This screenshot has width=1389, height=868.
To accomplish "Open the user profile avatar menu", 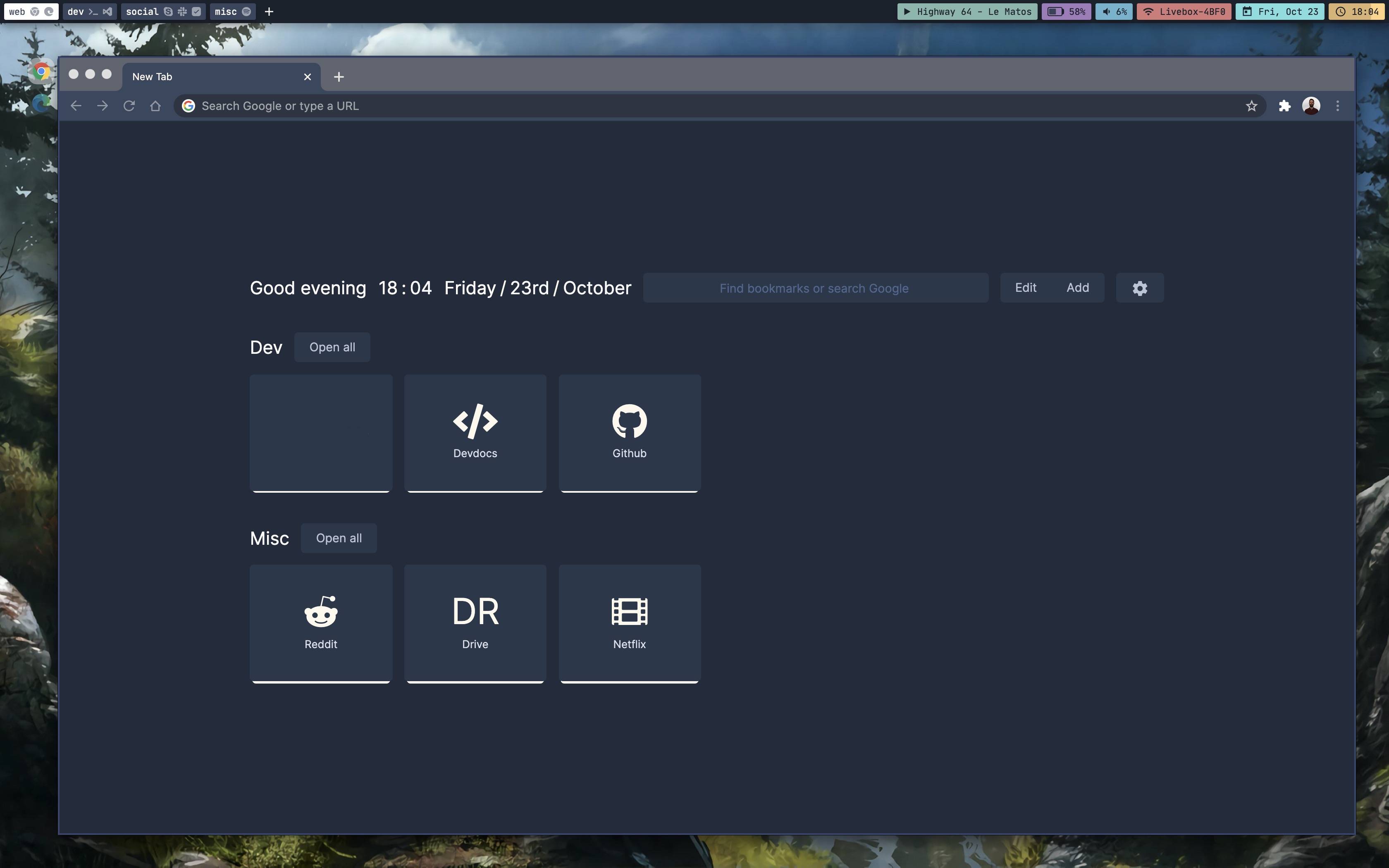I will point(1311,106).
